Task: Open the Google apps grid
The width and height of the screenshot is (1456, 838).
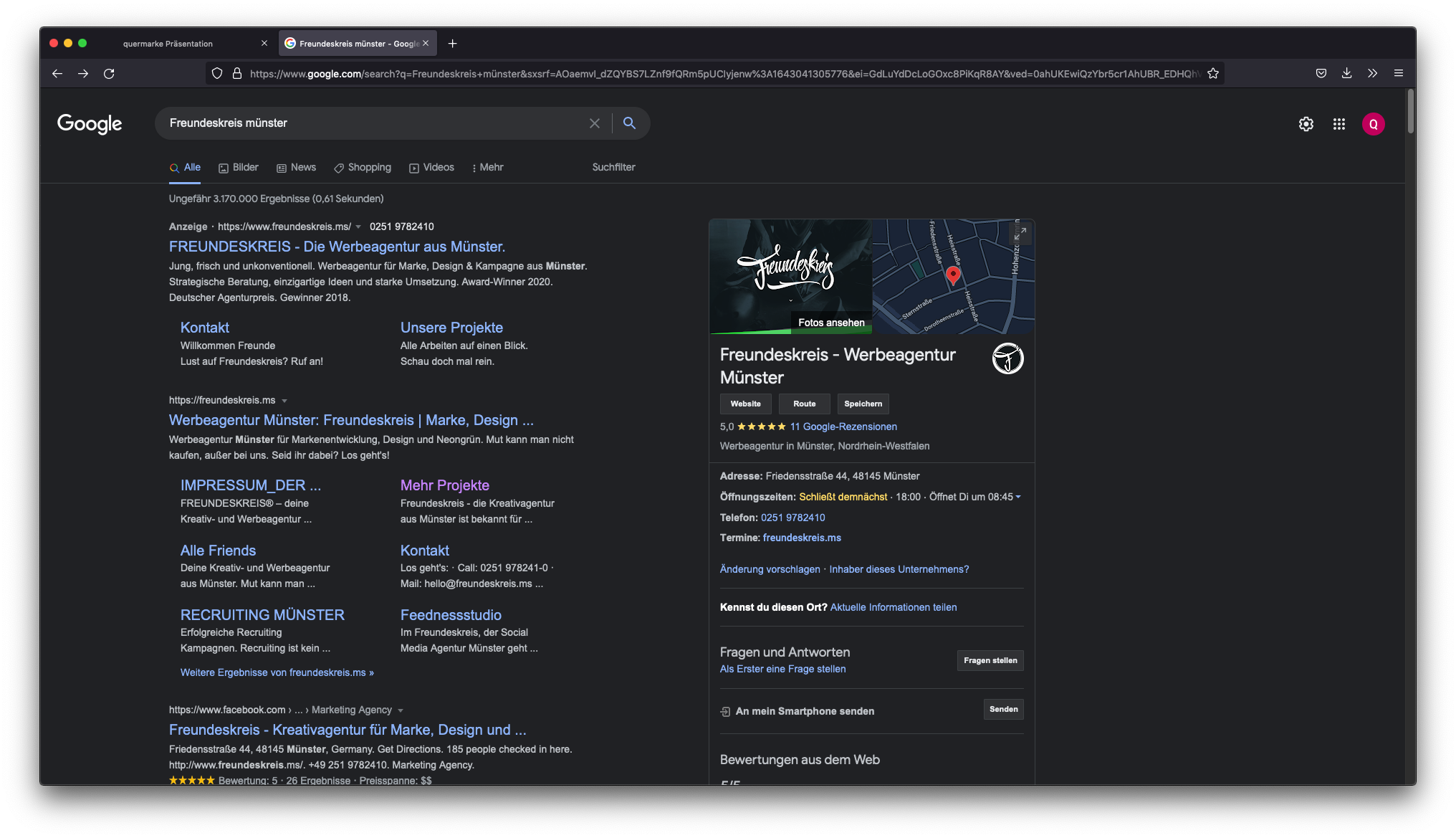Action: pos(1338,124)
